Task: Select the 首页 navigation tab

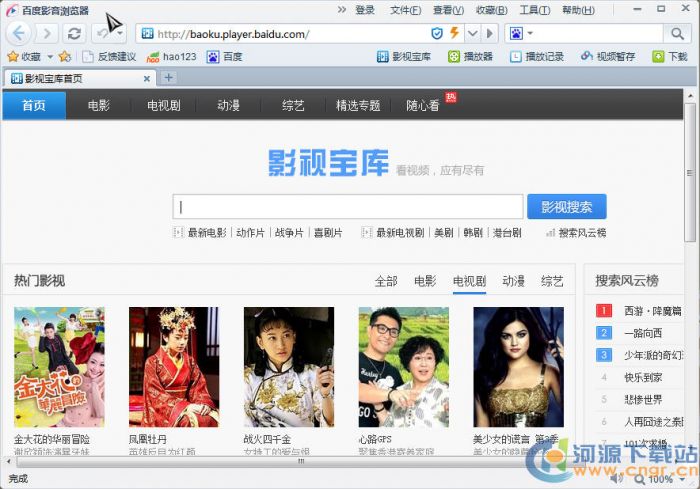Action: tap(34, 105)
